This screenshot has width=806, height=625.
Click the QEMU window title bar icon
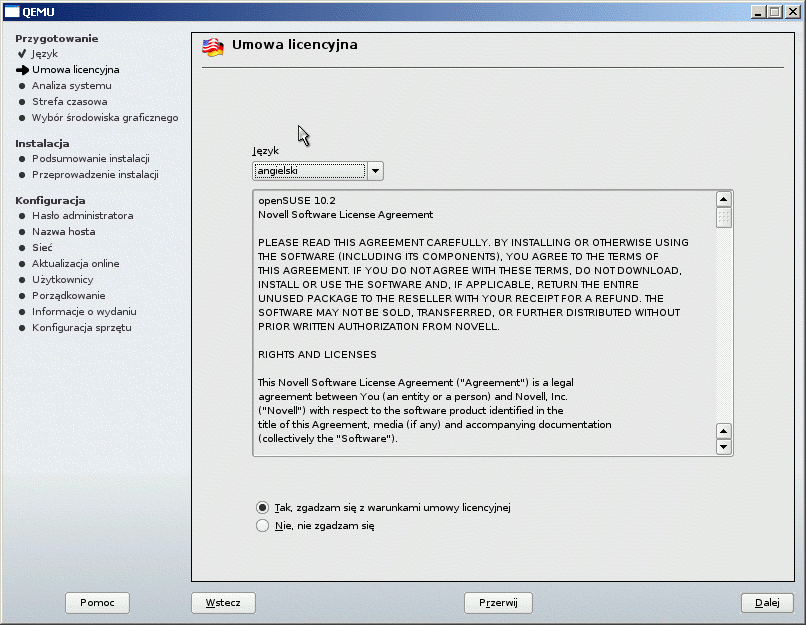pos(12,12)
